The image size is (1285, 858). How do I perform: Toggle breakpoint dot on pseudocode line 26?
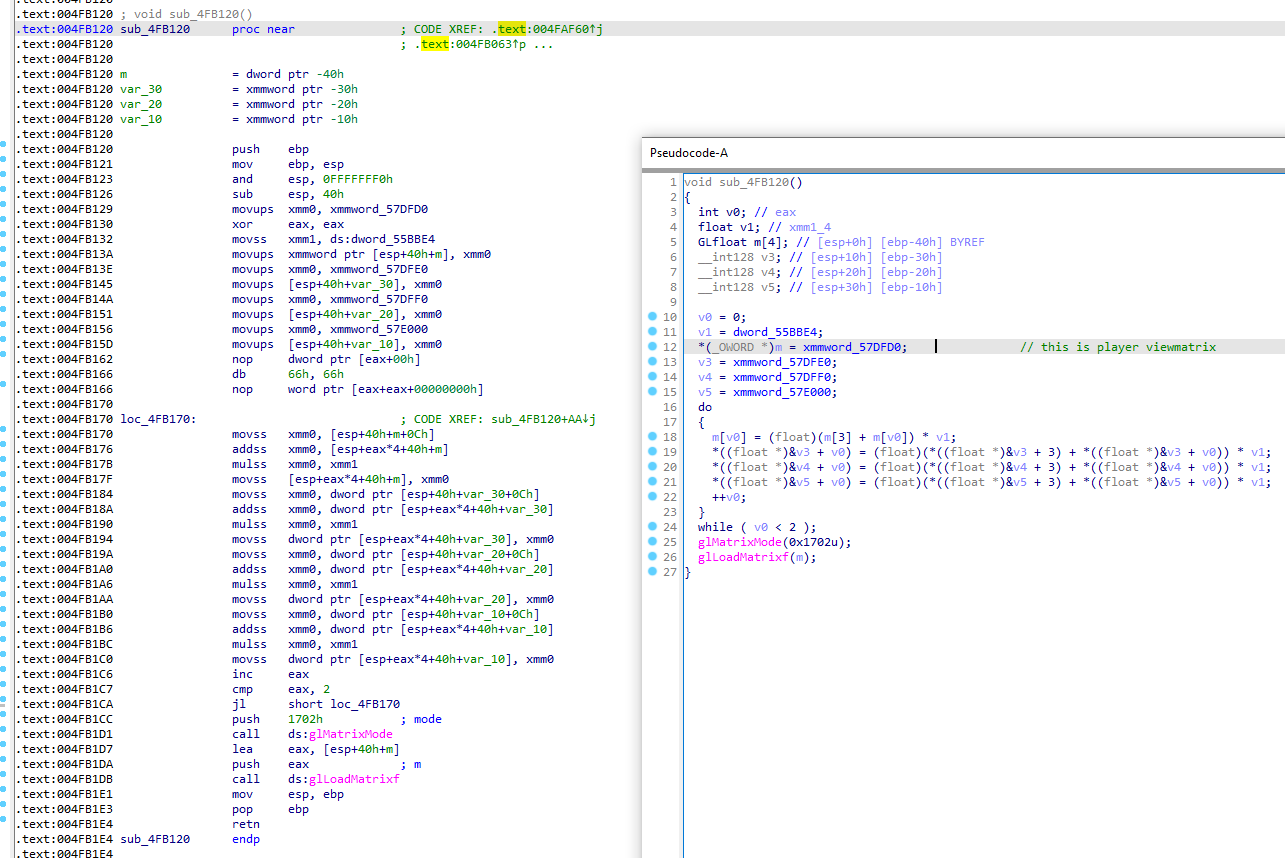pos(653,557)
